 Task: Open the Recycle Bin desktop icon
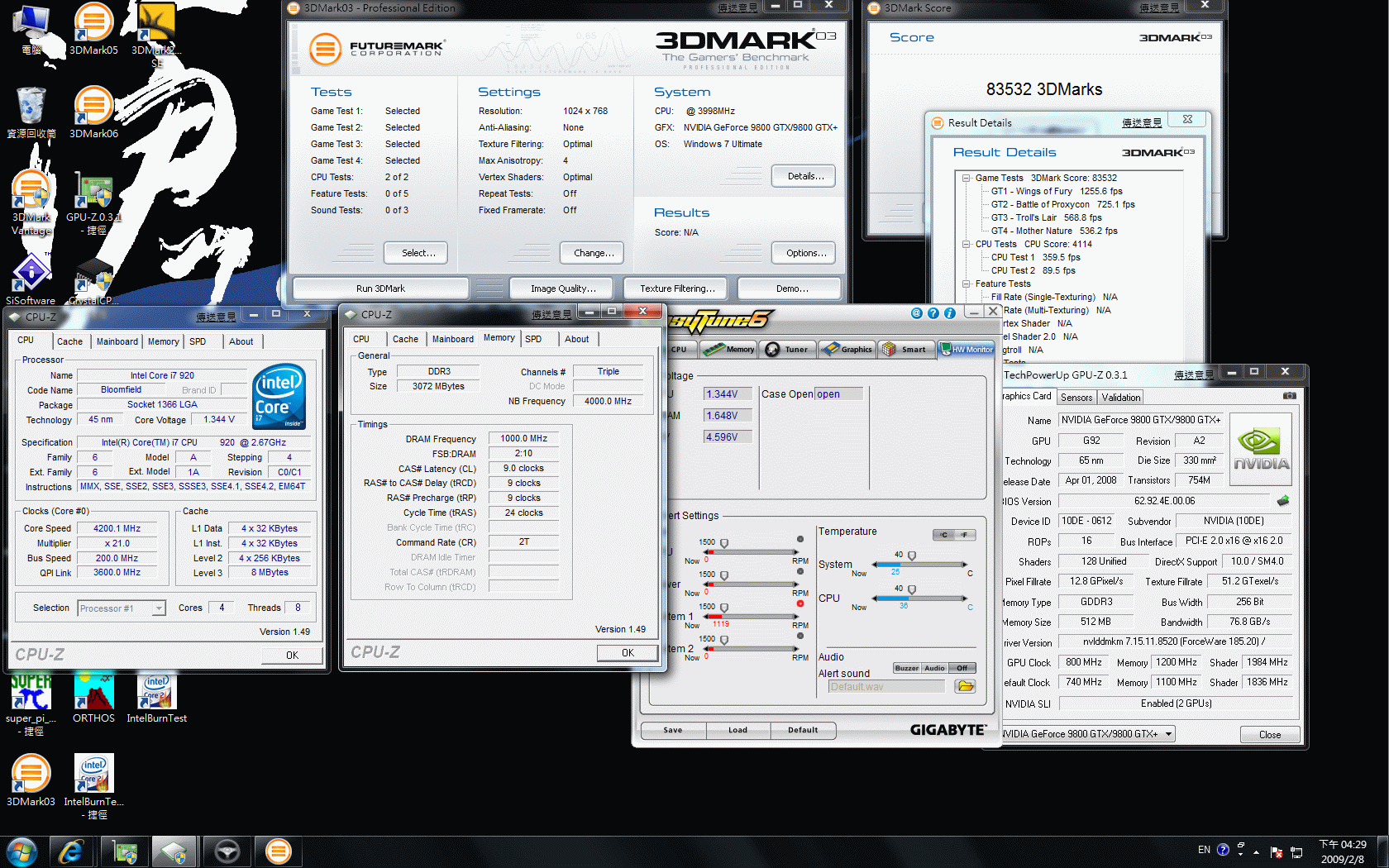pos(31,112)
